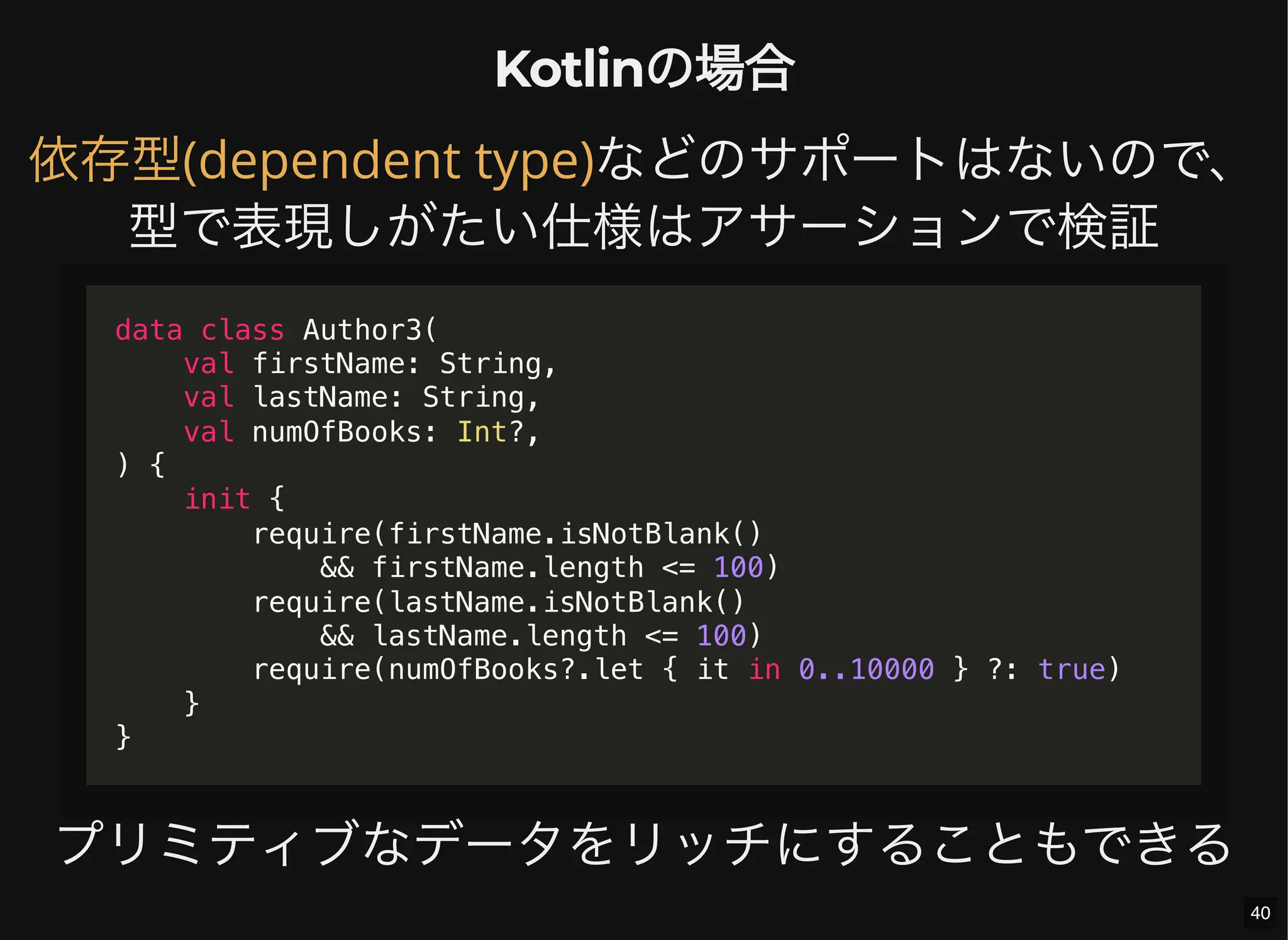The height and width of the screenshot is (940, 1288).
Task: Click the slide number "40"
Action: (1260, 913)
